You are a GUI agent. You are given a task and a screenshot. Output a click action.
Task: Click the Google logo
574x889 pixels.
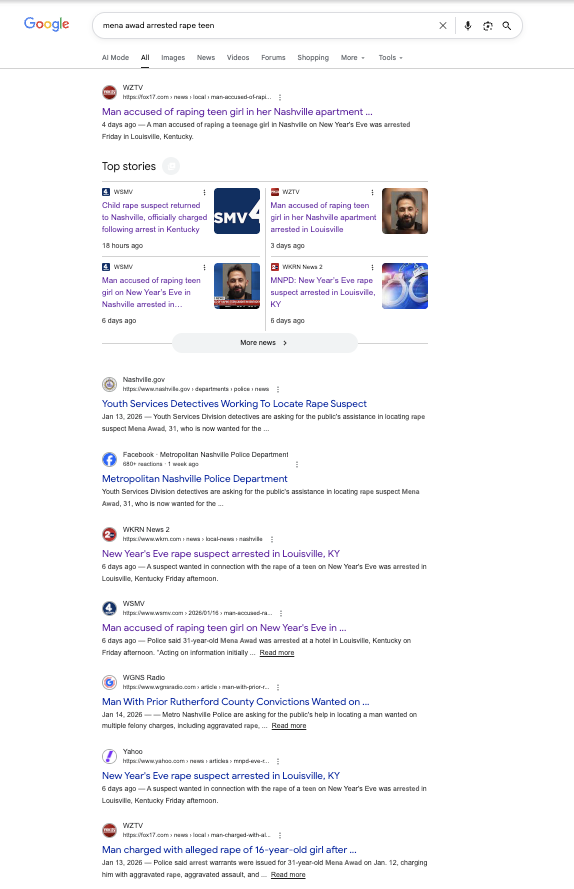click(47, 24)
